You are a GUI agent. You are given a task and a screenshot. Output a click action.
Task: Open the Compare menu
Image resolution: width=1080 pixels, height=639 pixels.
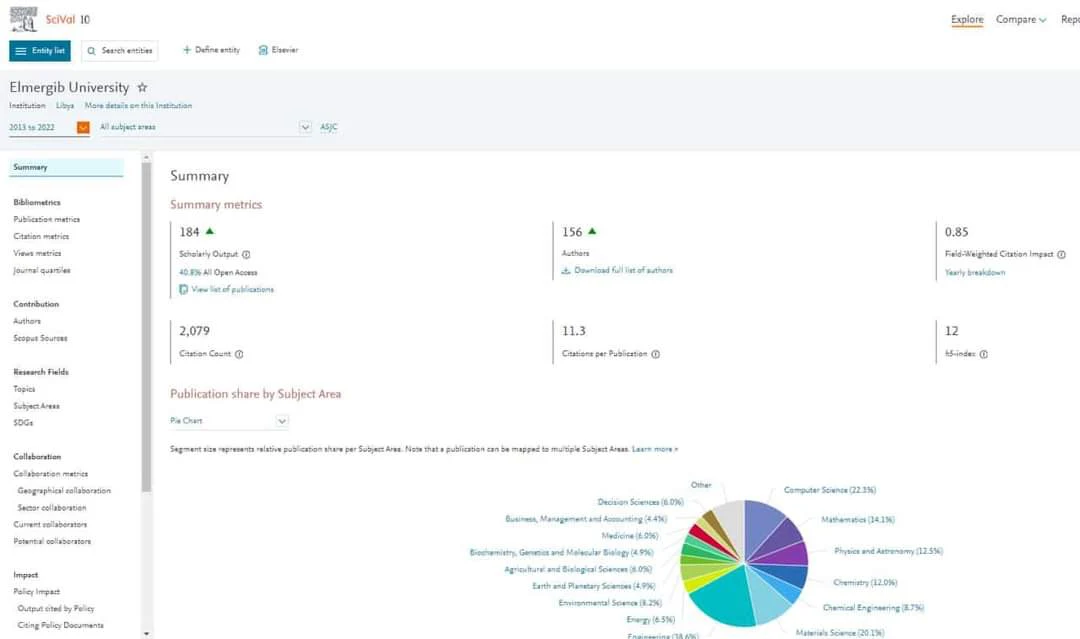(x=1021, y=19)
